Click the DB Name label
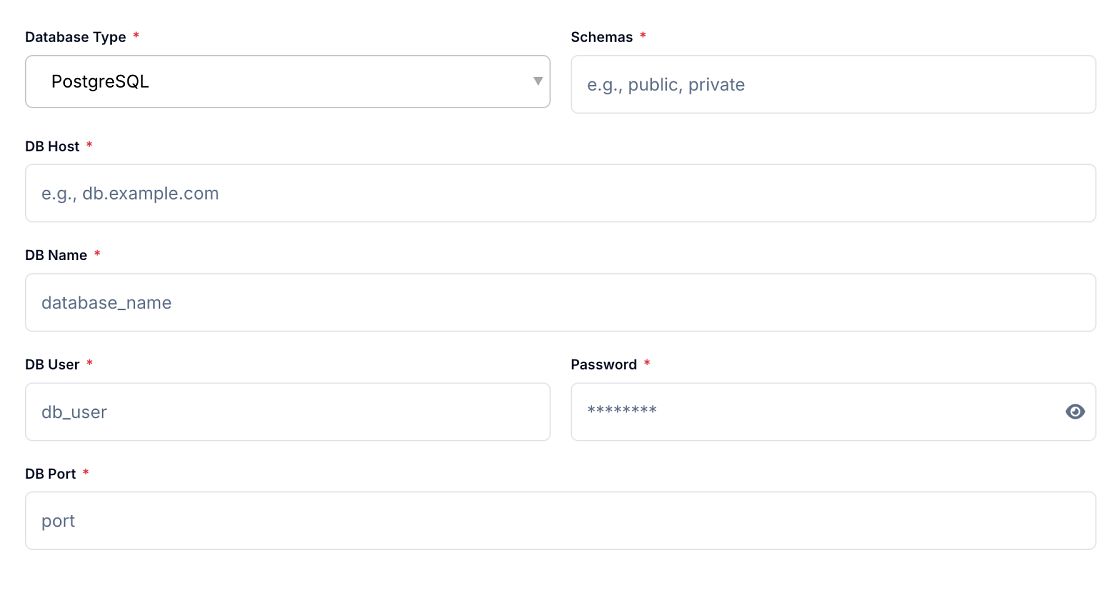Viewport: 1119px width, 600px height. (56, 255)
